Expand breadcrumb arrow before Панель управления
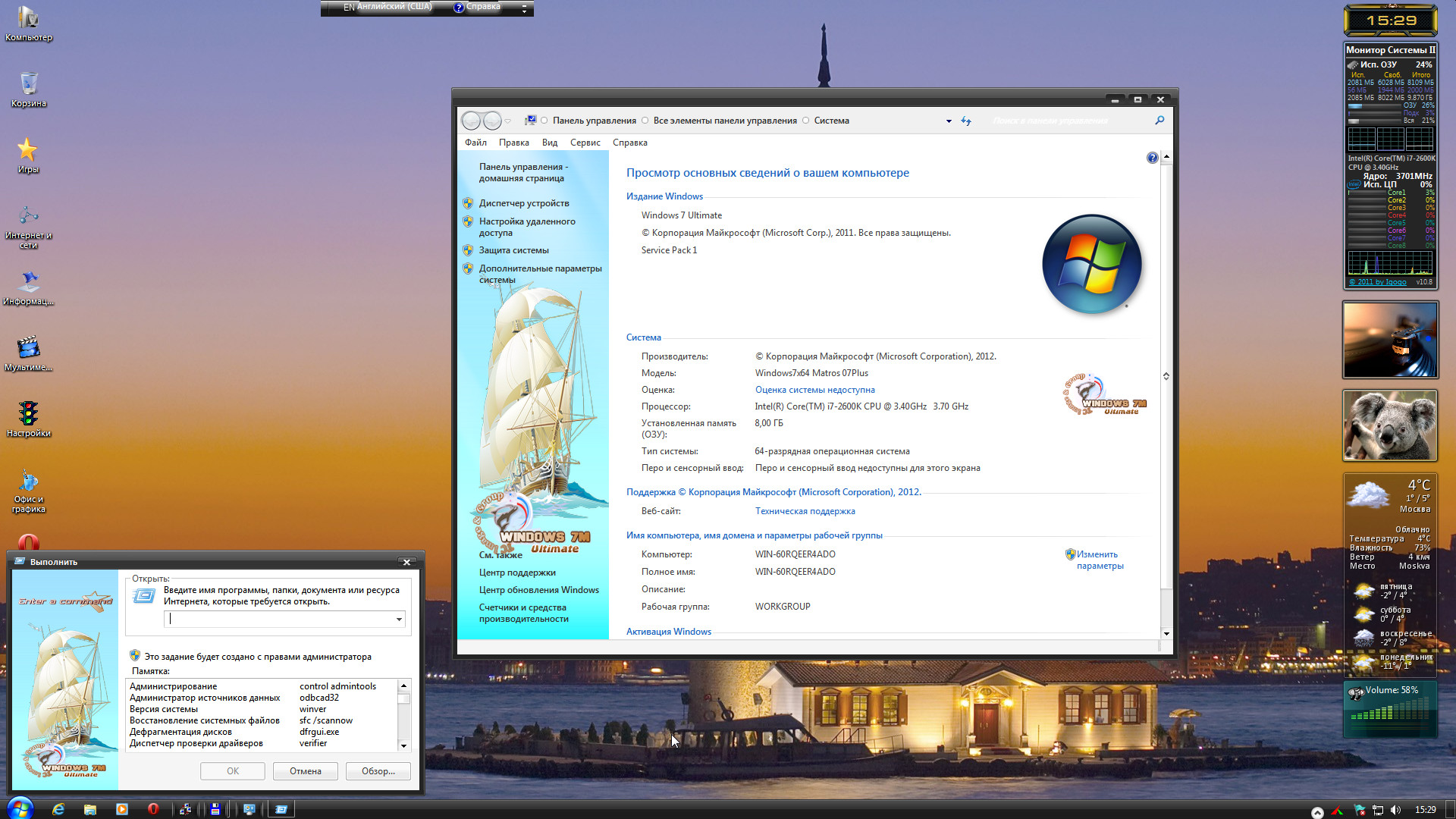 544,121
